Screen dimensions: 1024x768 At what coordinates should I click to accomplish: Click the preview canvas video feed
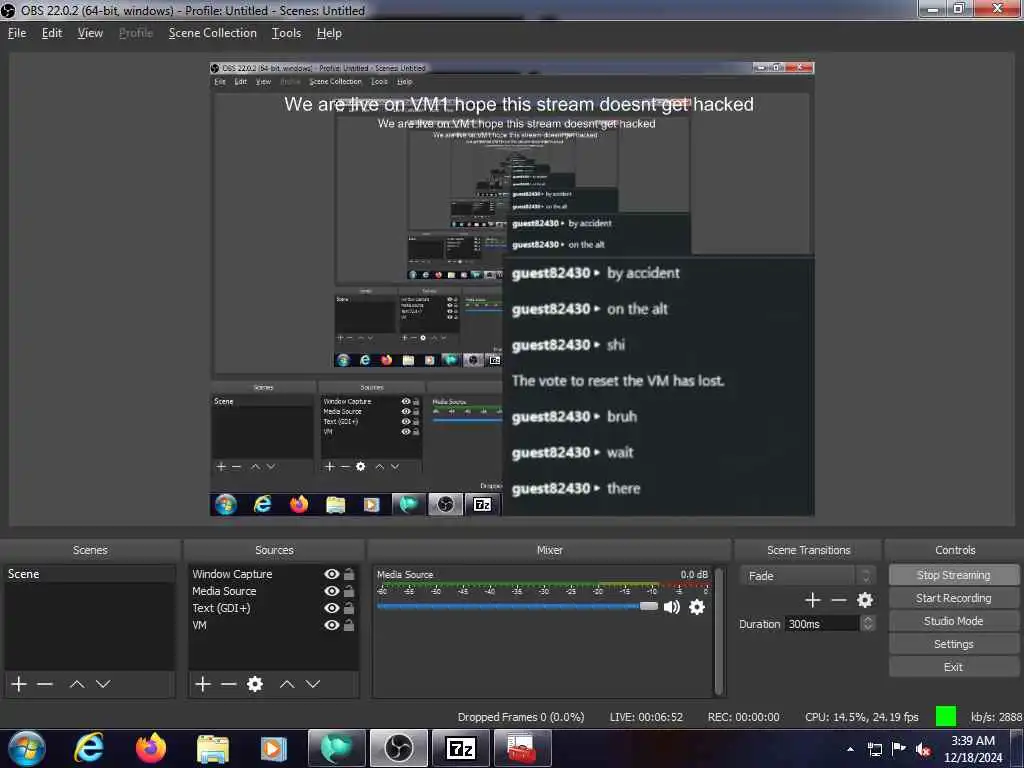(512, 289)
